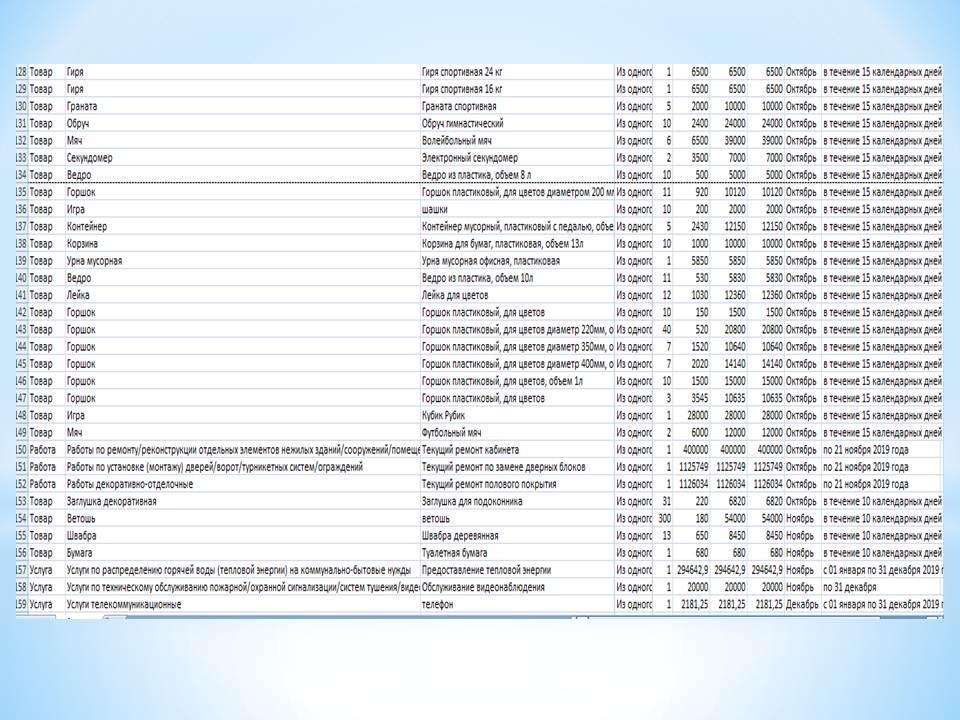
Task: Click the 'Футбольный мяч' cell
Action: tap(517, 432)
